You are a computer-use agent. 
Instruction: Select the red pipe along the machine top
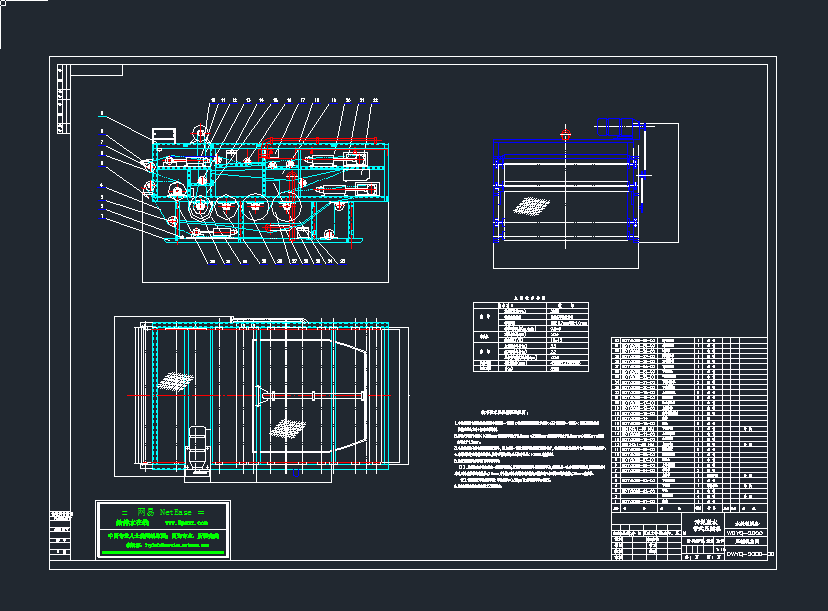click(x=320, y=140)
